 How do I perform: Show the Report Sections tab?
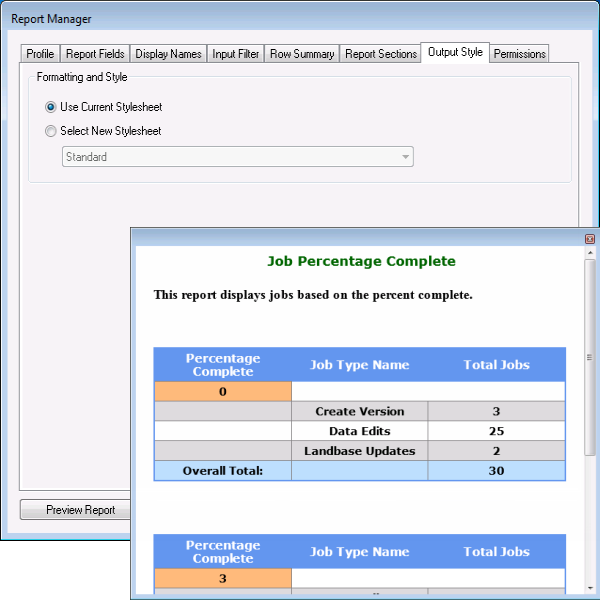pos(381,54)
